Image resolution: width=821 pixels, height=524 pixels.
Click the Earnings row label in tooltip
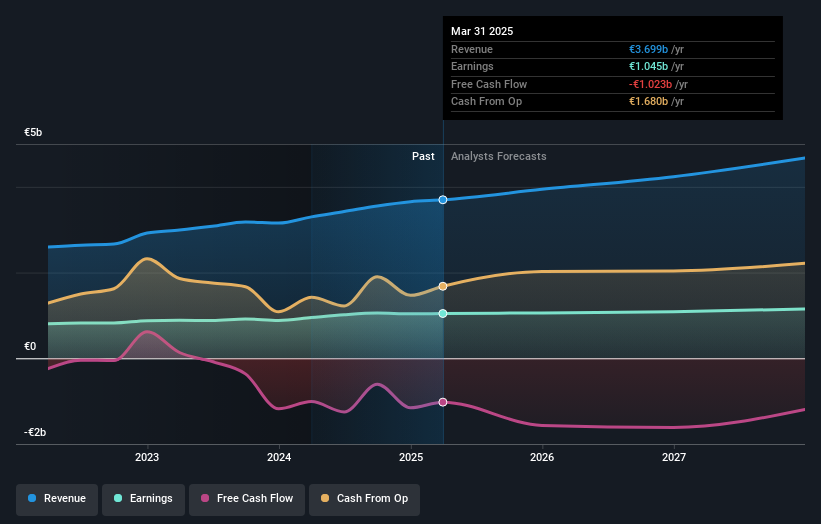[x=472, y=66]
